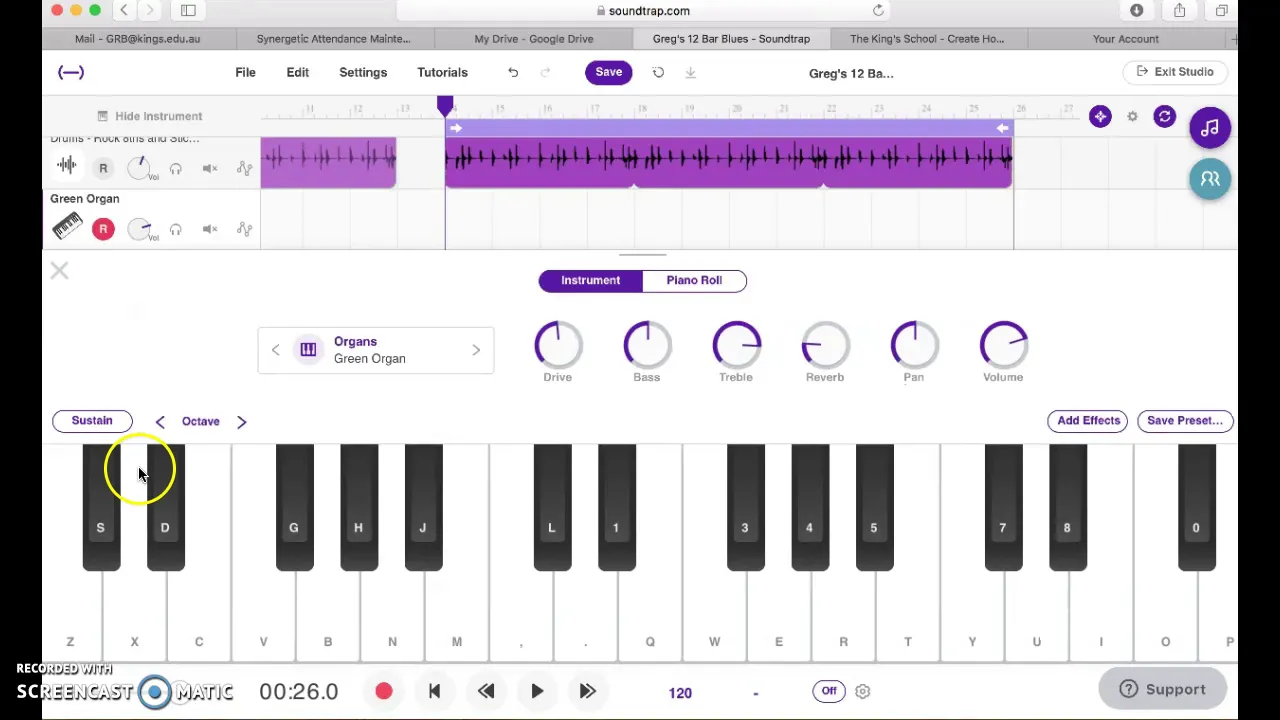The image size is (1280, 720).
Task: Click Save Preset button
Action: point(1185,421)
